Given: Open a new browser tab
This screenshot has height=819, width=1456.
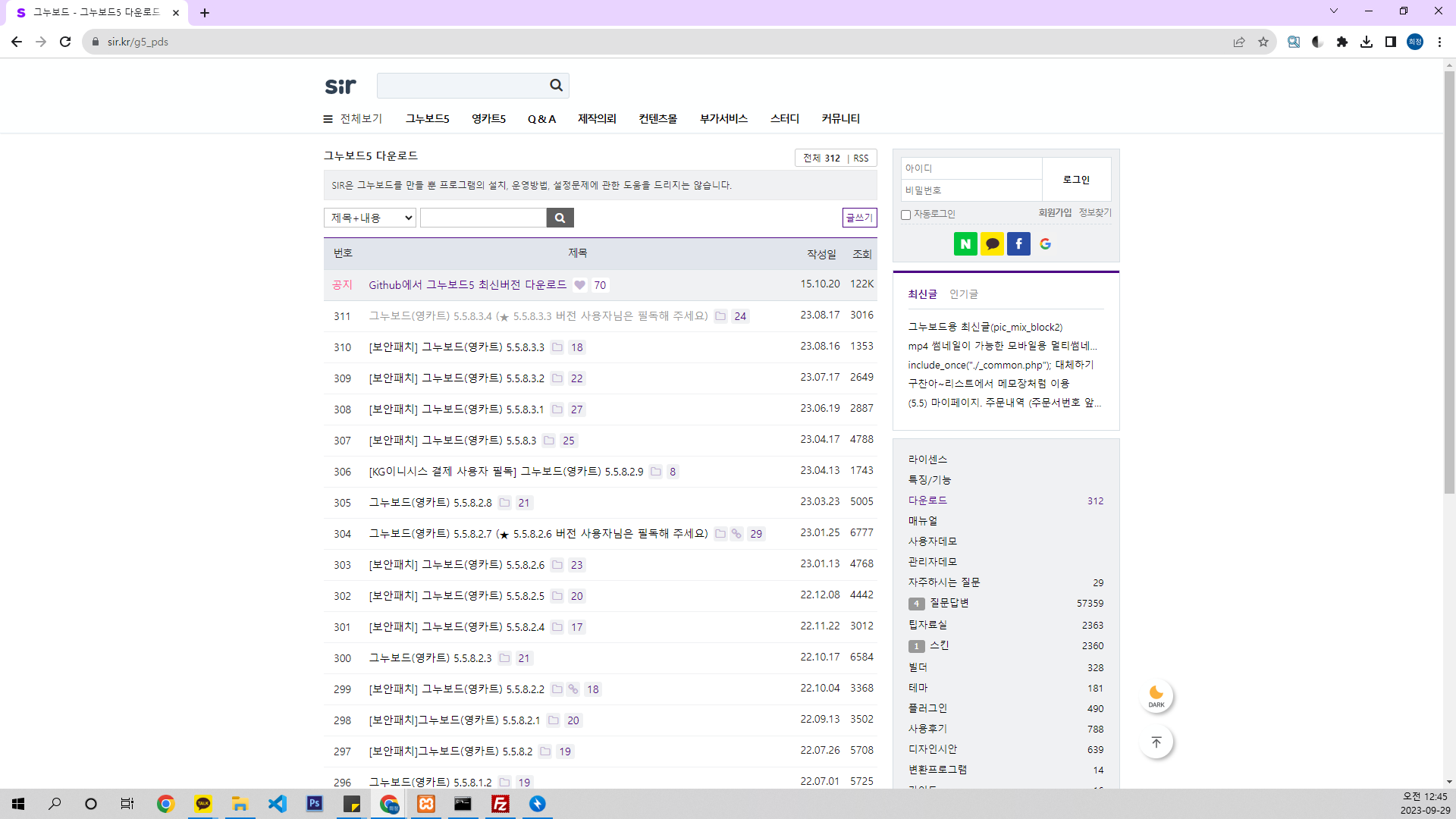Looking at the screenshot, I should coord(205,13).
